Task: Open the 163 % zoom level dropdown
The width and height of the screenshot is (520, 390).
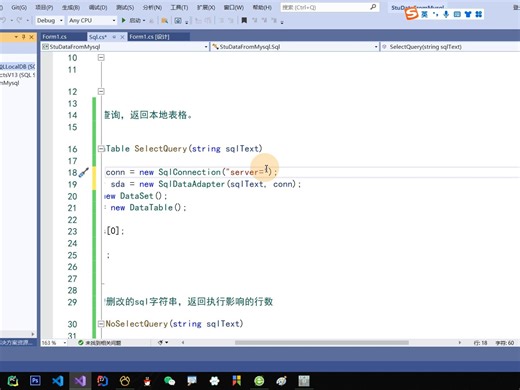Action: tap(54, 343)
